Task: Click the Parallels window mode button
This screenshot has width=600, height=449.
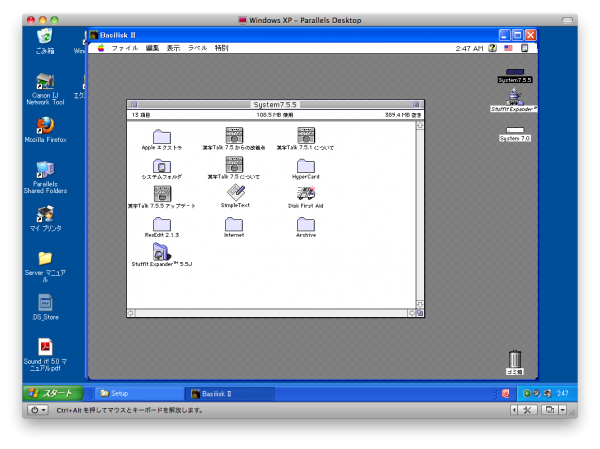Action: 550,410
